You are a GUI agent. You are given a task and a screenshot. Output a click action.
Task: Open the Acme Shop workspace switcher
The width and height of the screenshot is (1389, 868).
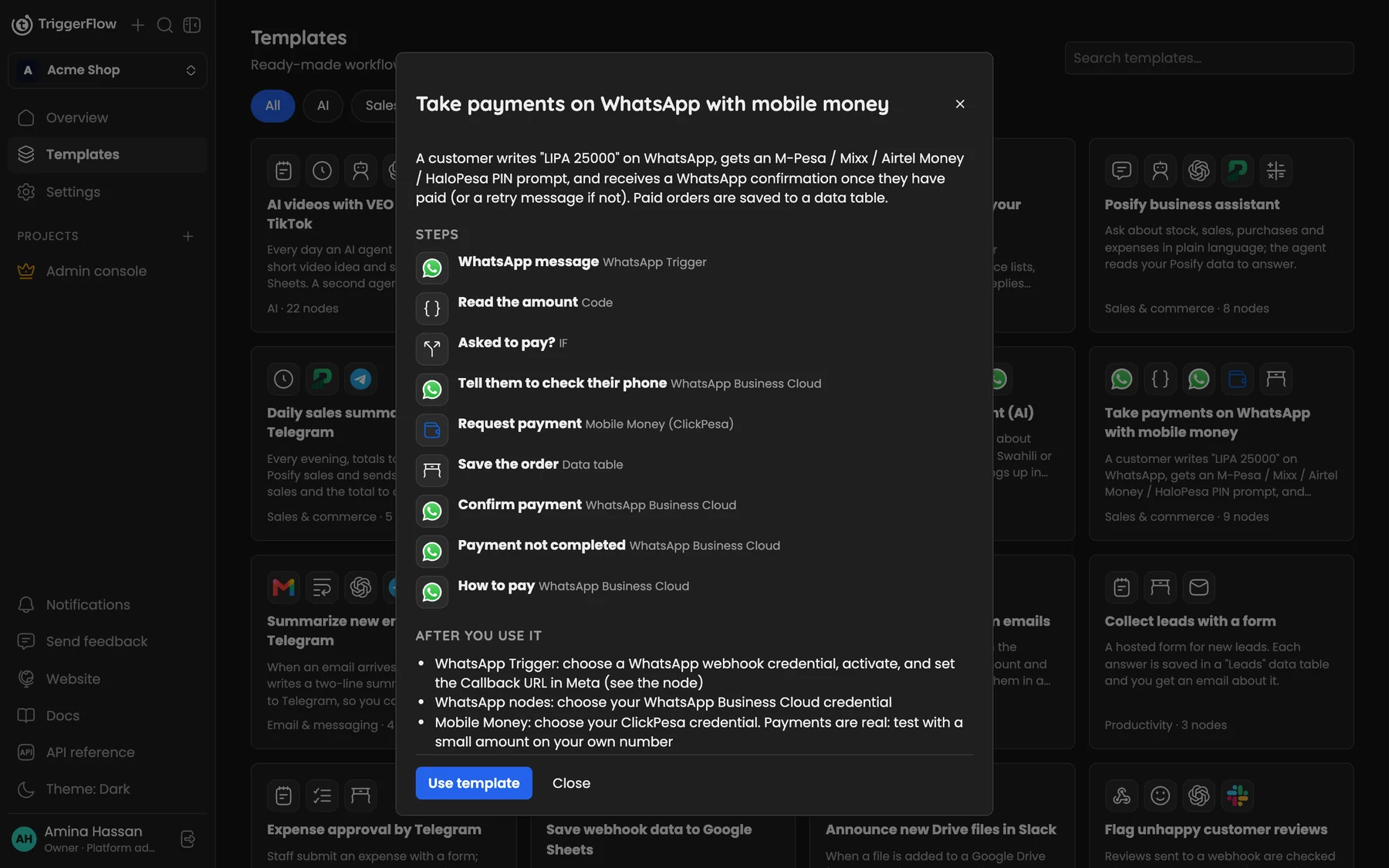point(107,70)
